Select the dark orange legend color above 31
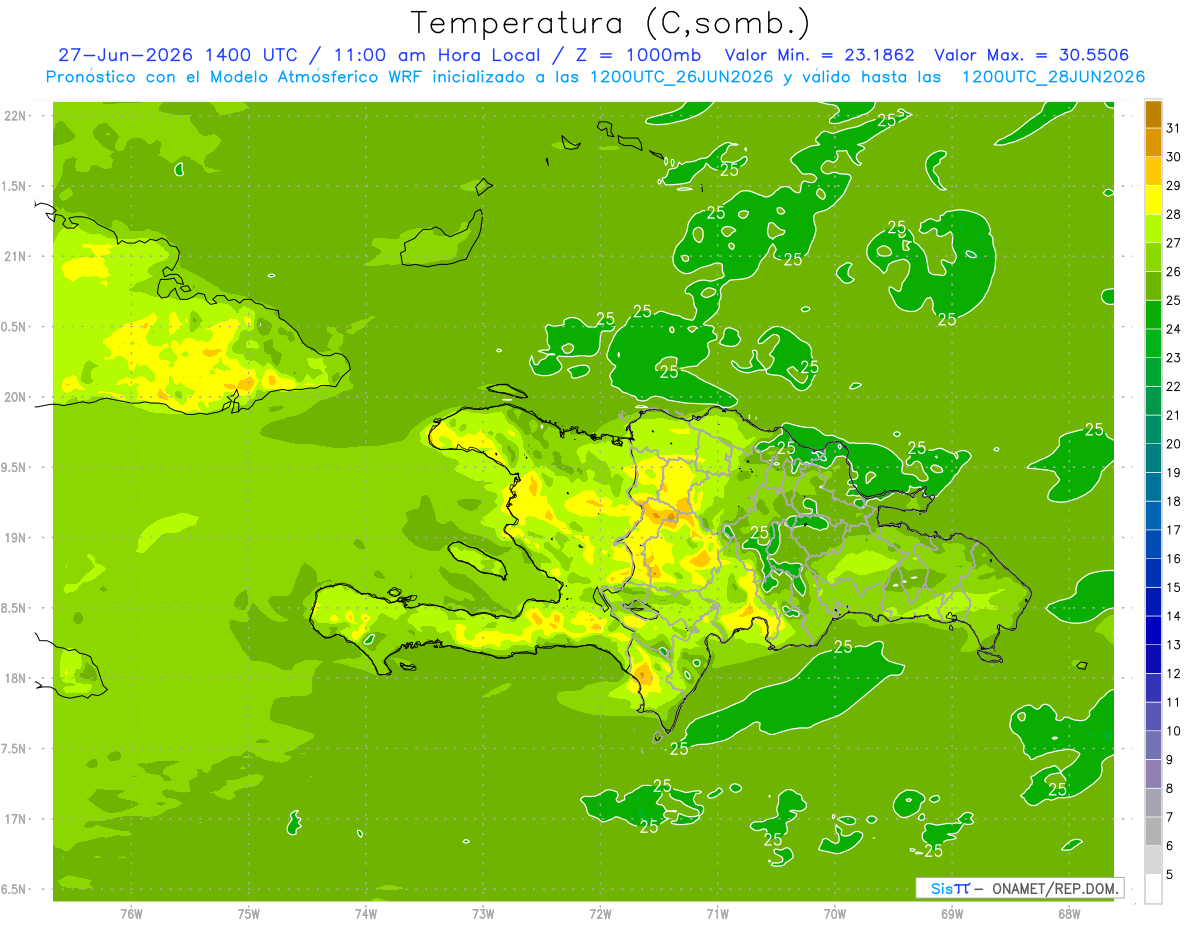This screenshot has width=1200, height=927. pos(1153,115)
